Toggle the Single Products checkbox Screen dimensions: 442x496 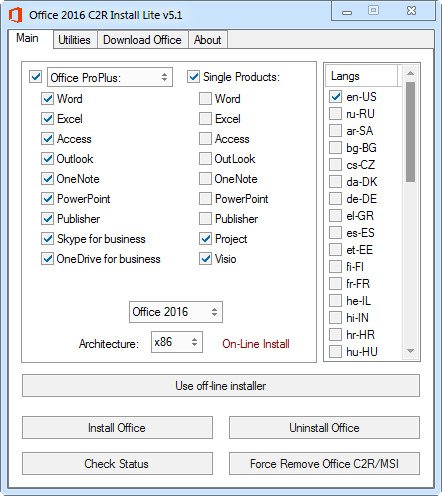click(x=193, y=77)
